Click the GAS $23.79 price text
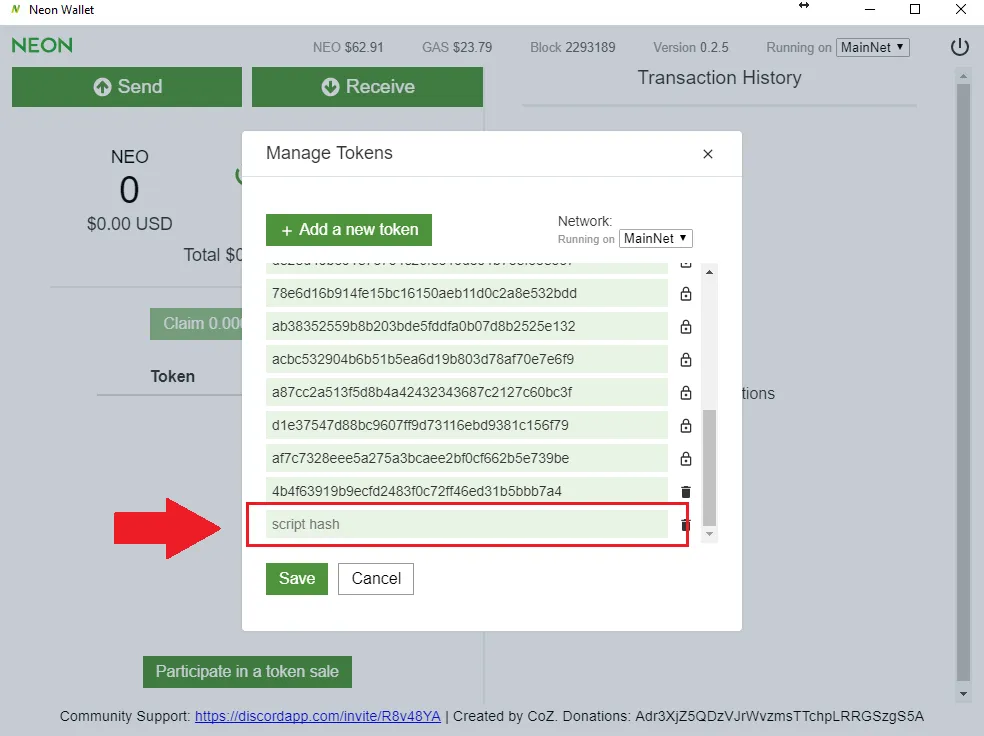Viewport: 984px width, 736px height. tap(457, 47)
